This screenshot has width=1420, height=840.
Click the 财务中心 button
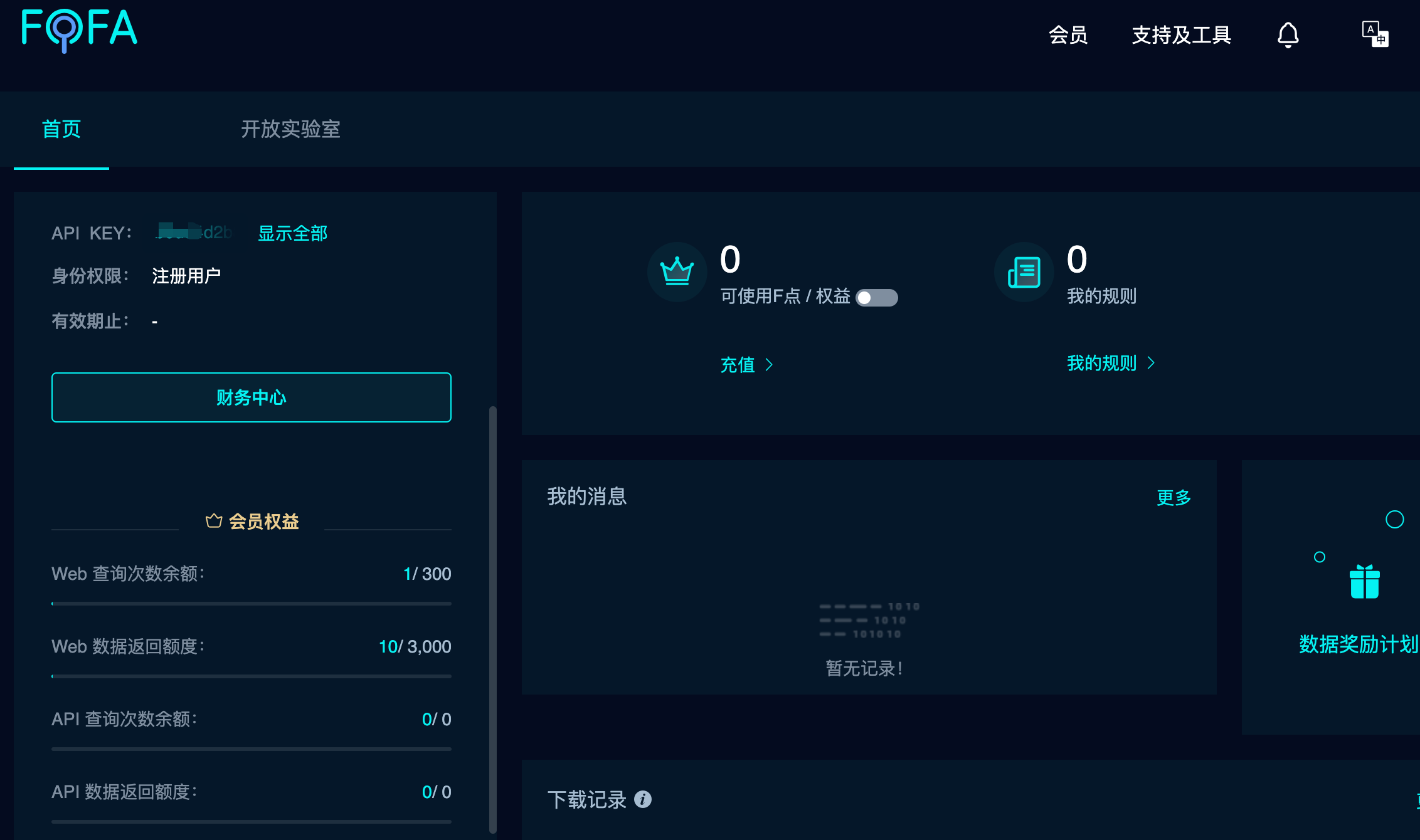[251, 397]
